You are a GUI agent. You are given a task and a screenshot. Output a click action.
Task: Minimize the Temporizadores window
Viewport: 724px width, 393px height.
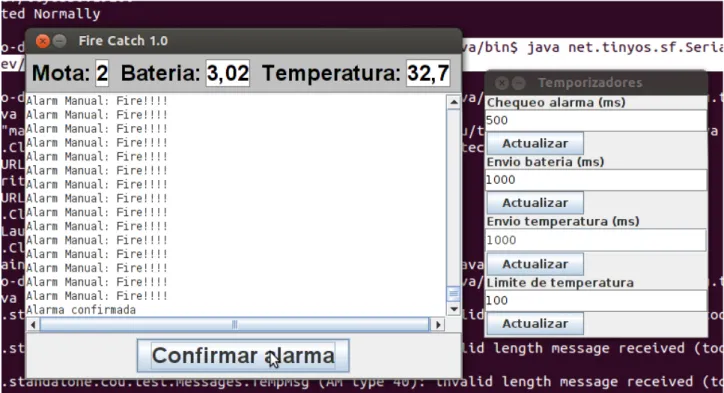click(x=519, y=83)
